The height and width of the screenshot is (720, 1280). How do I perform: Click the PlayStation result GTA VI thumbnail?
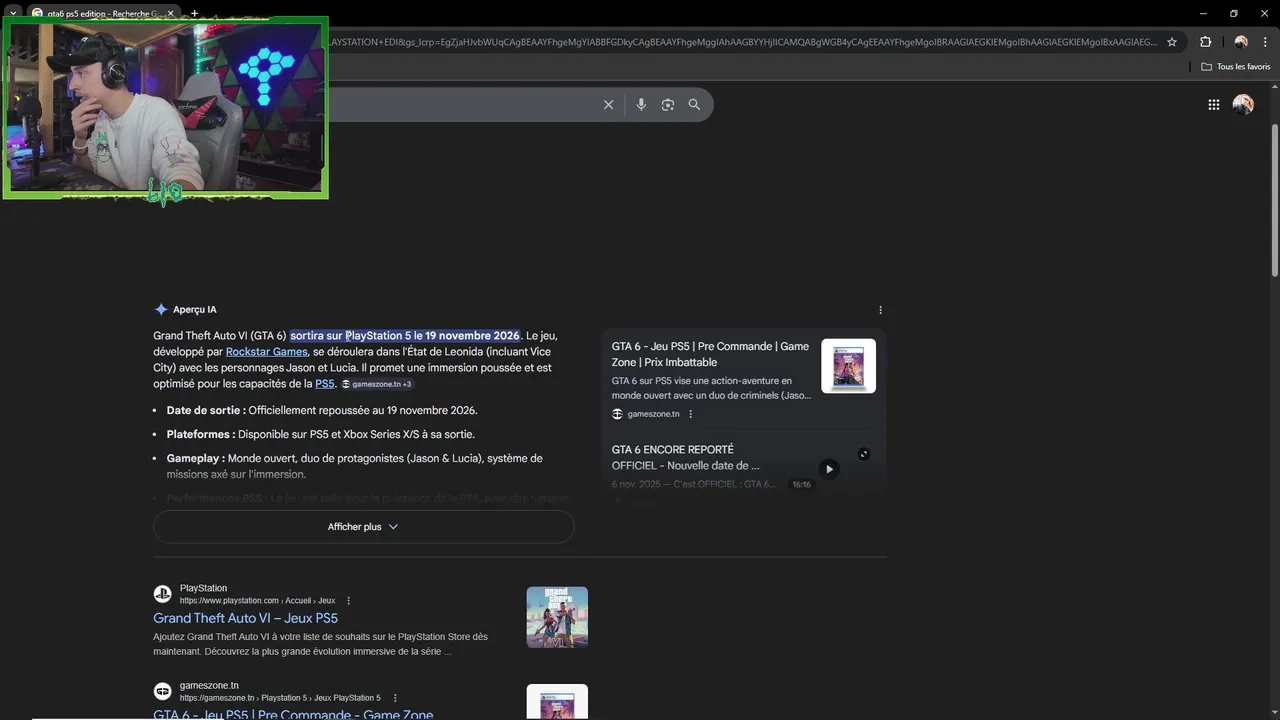(x=557, y=617)
